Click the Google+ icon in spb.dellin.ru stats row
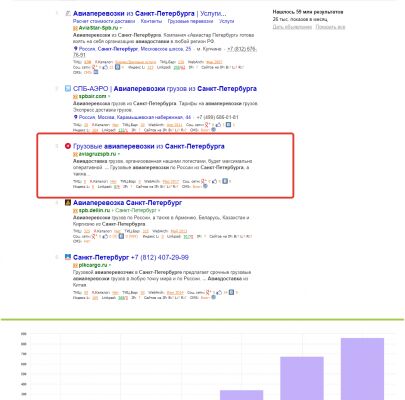 coord(95,236)
